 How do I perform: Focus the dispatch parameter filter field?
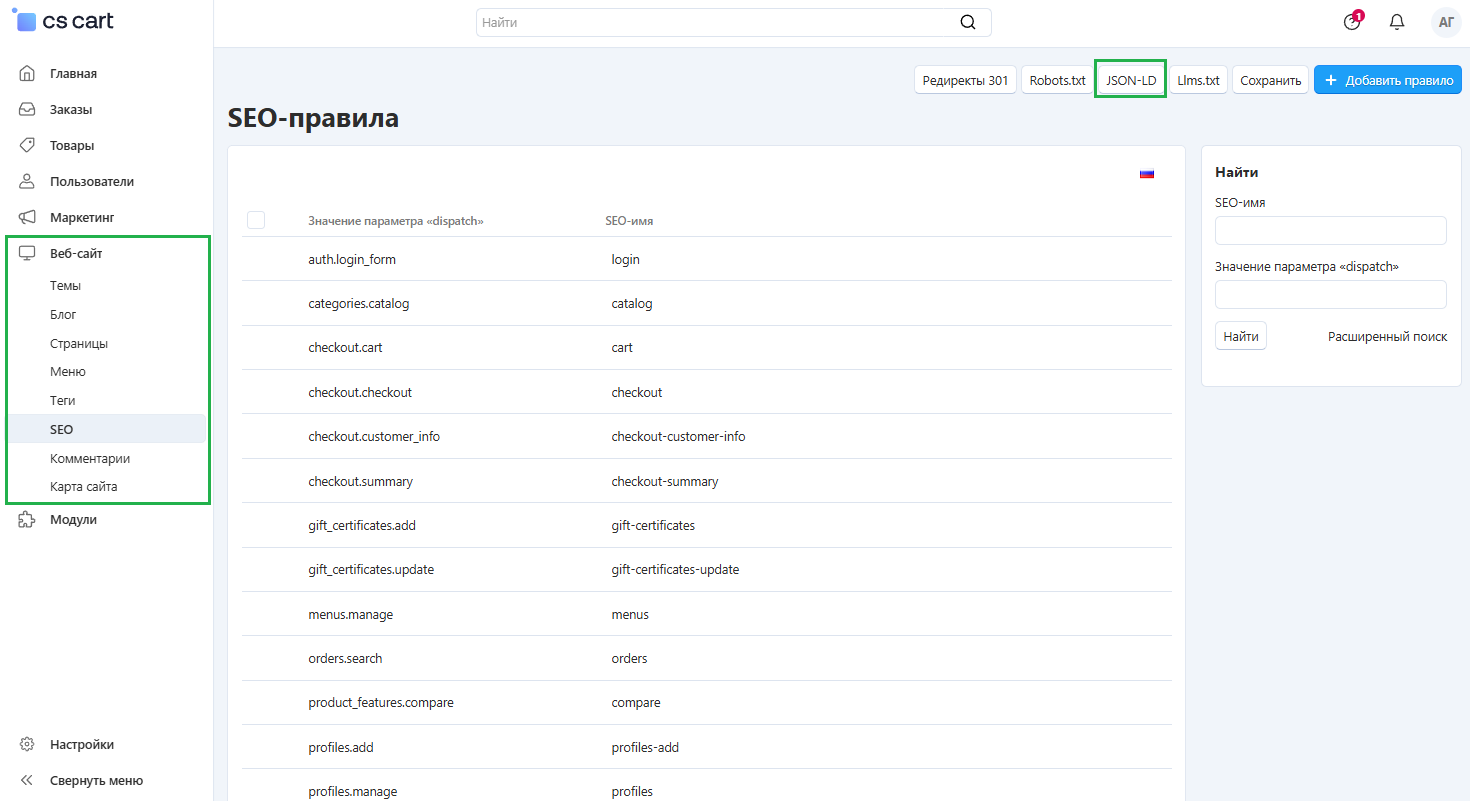tap(1331, 294)
